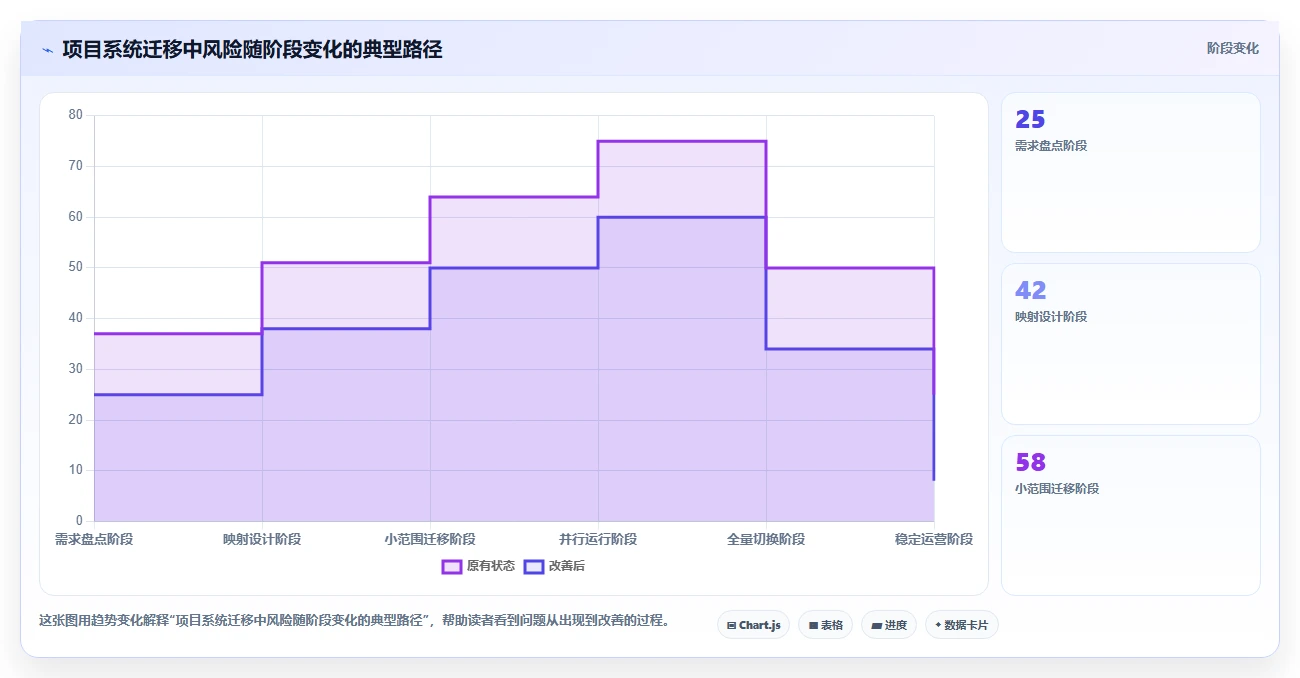This screenshot has height=678, width=1300.
Task: Click the value 42 in second card
Action: 1030,290
